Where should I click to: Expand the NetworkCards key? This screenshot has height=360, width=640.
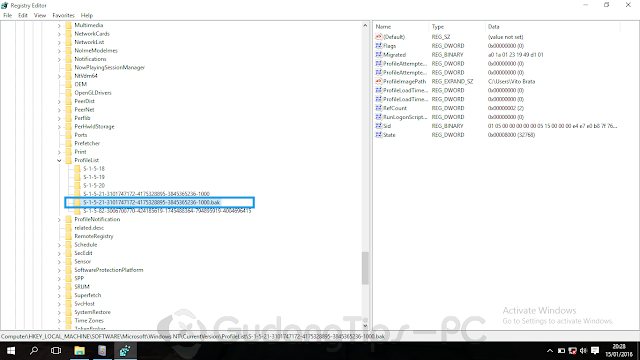click(59, 34)
